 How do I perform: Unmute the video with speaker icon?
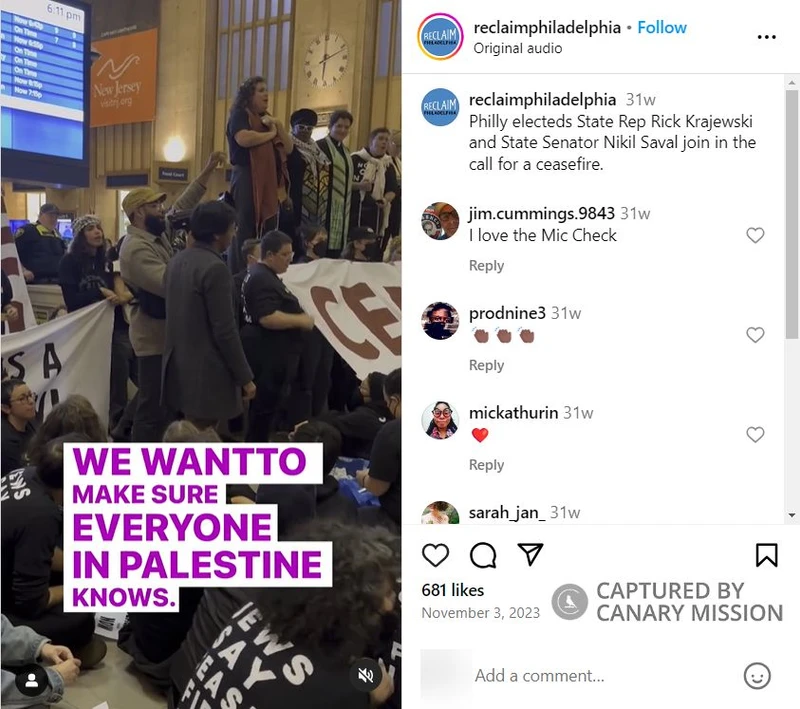[365, 676]
